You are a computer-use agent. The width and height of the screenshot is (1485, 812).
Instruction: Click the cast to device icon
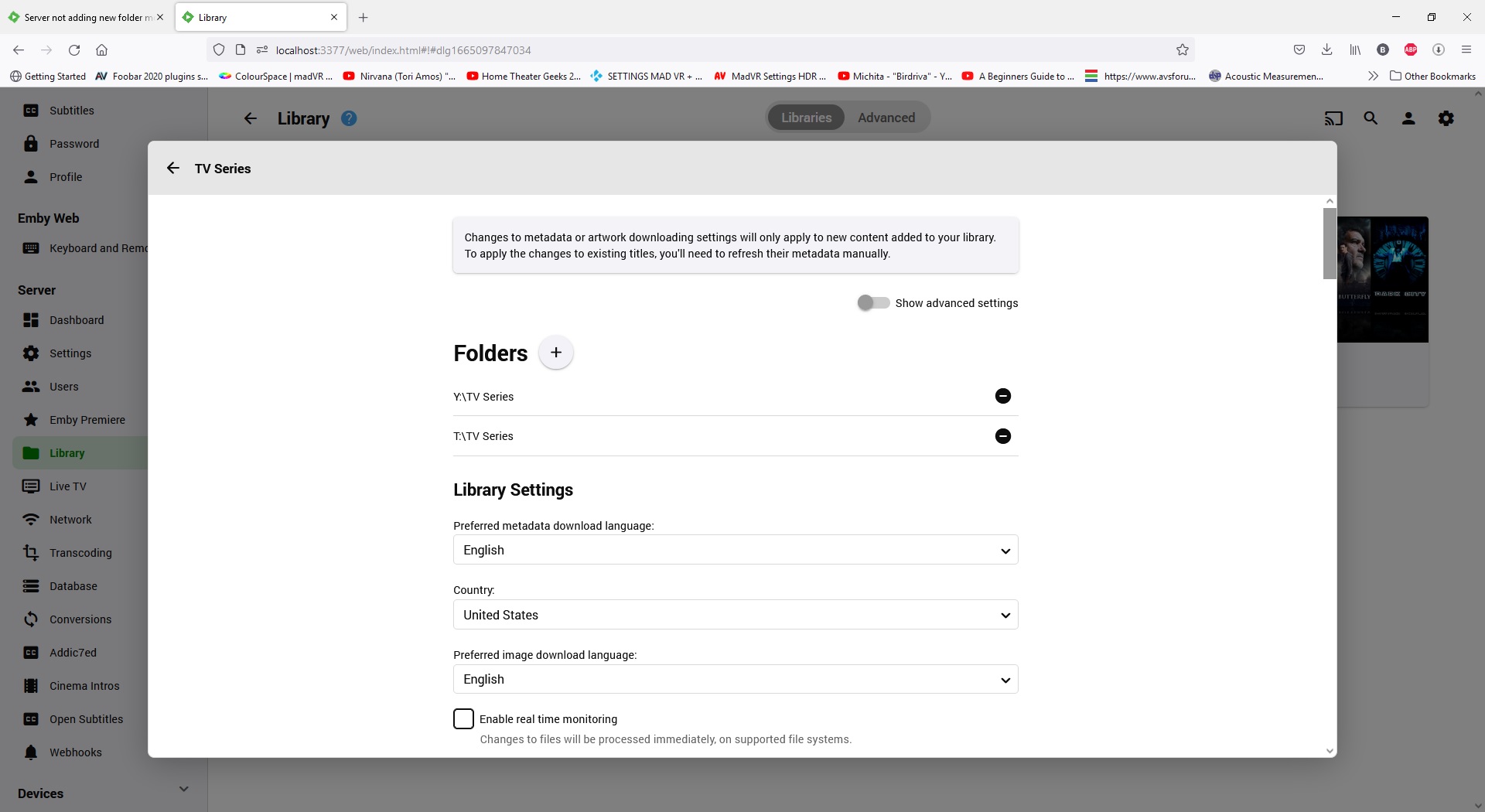(x=1333, y=118)
